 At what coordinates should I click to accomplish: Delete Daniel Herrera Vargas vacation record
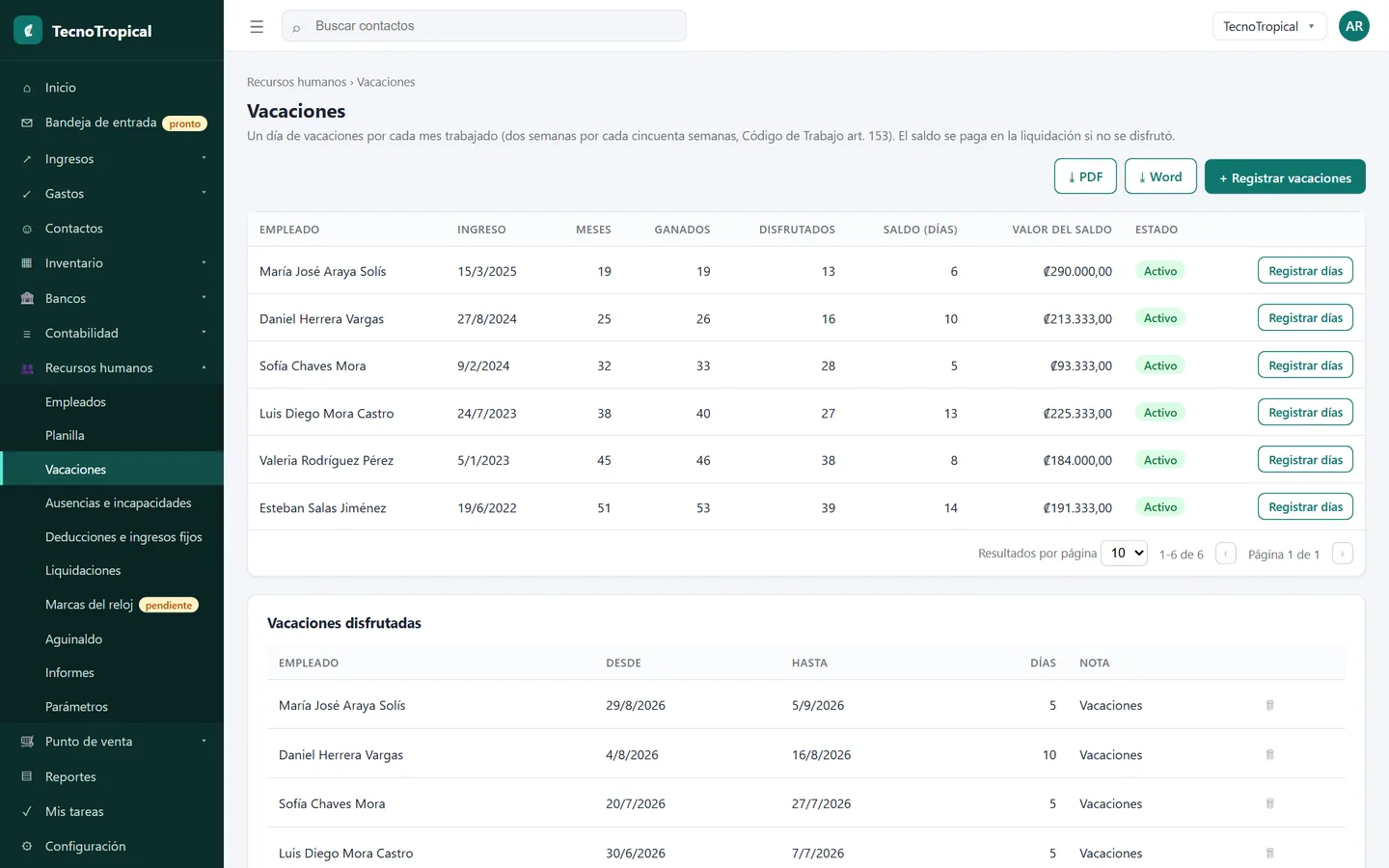point(1269,754)
